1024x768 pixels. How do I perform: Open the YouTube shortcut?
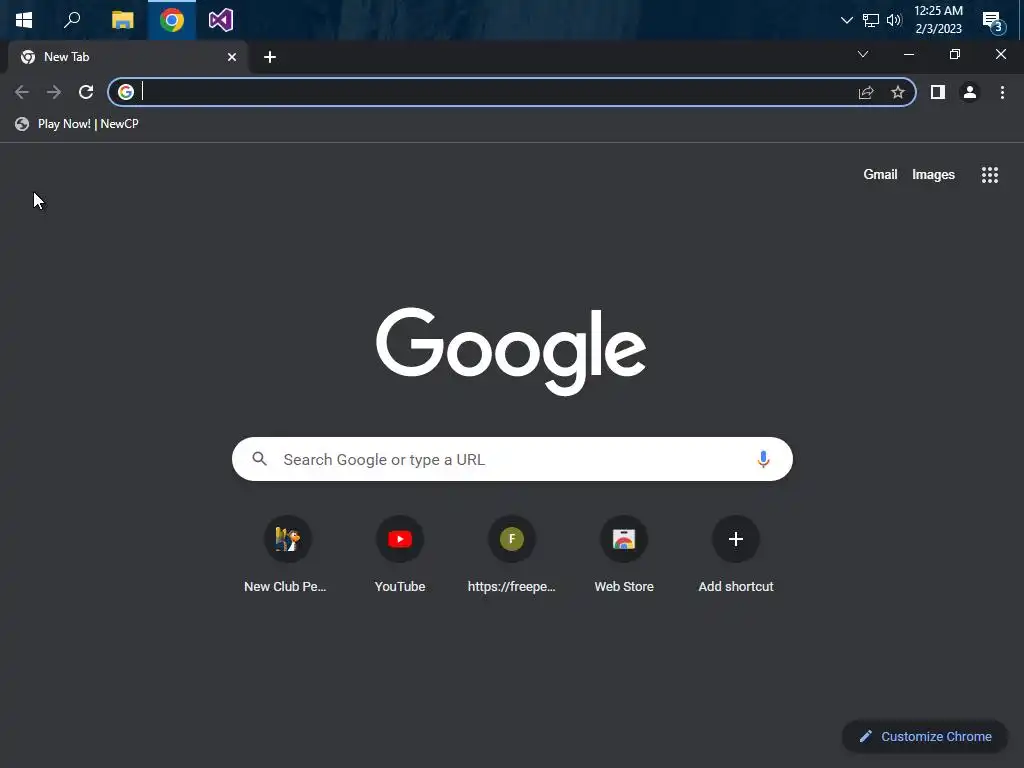tap(400, 554)
